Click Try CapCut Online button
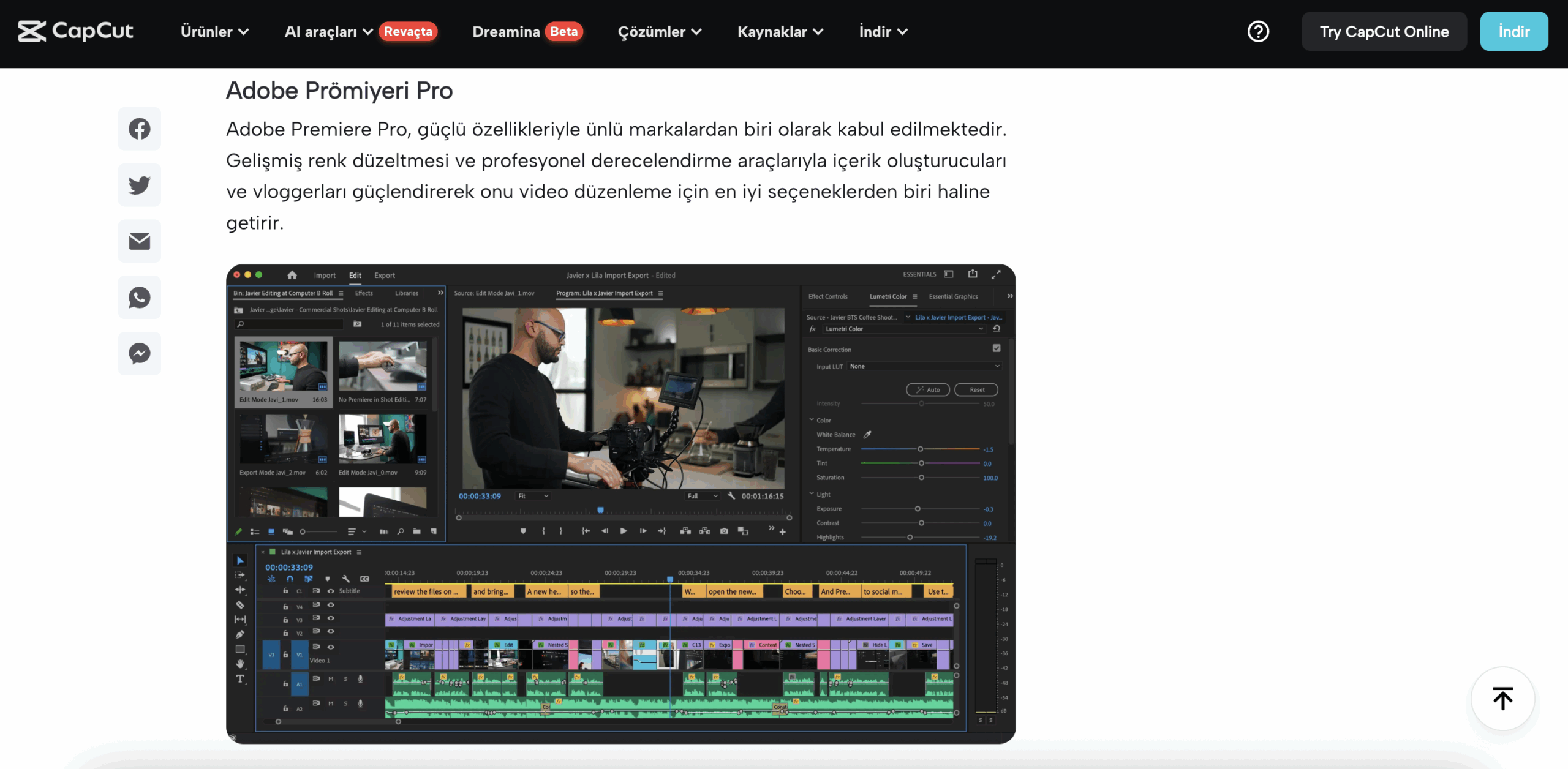This screenshot has height=769, width=1568. click(x=1384, y=31)
